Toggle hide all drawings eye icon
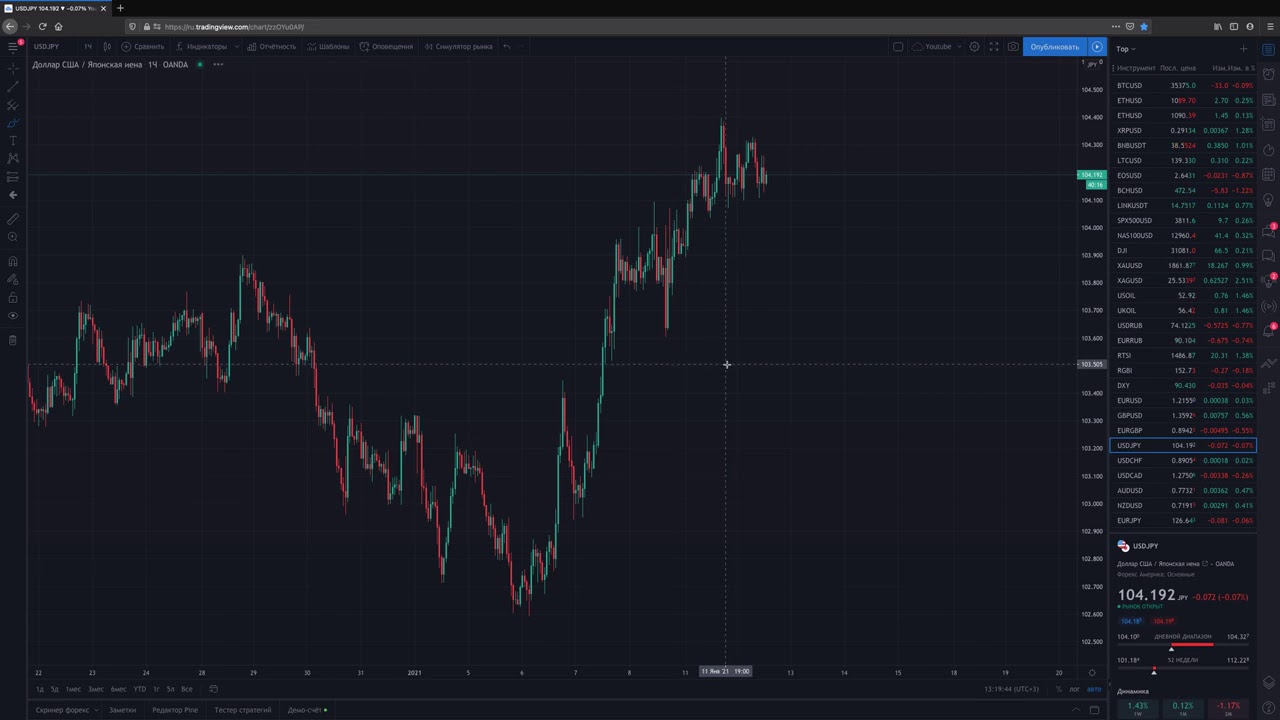 click(x=13, y=315)
